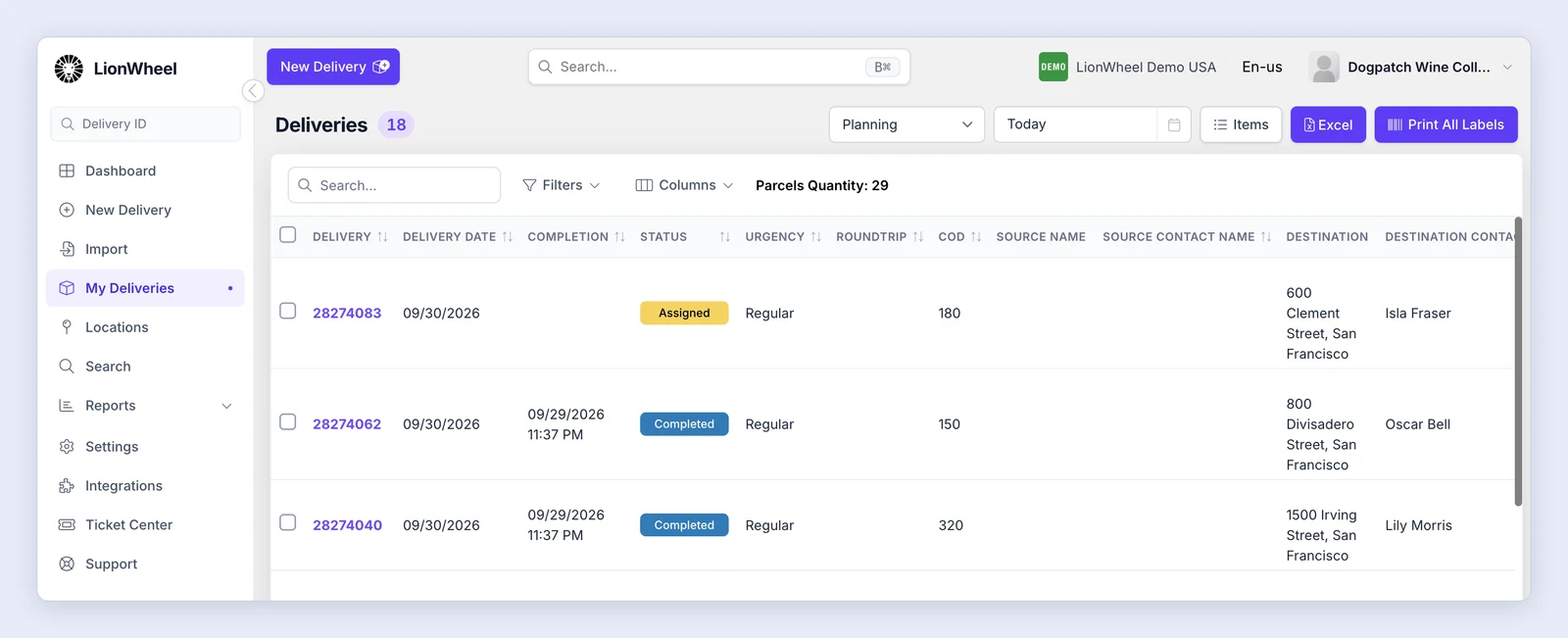Open Import from the sidebar
This screenshot has width=1568, height=638.
click(x=145, y=249)
